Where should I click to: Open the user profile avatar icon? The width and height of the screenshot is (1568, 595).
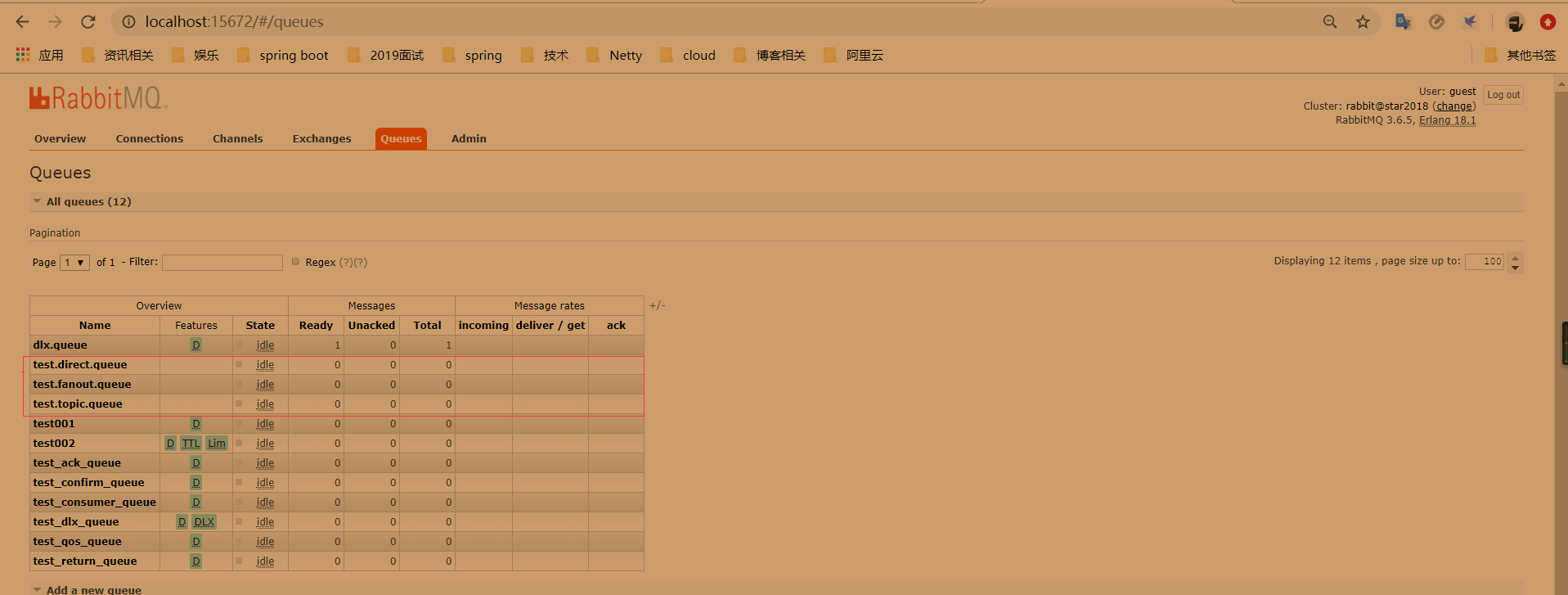[1515, 22]
